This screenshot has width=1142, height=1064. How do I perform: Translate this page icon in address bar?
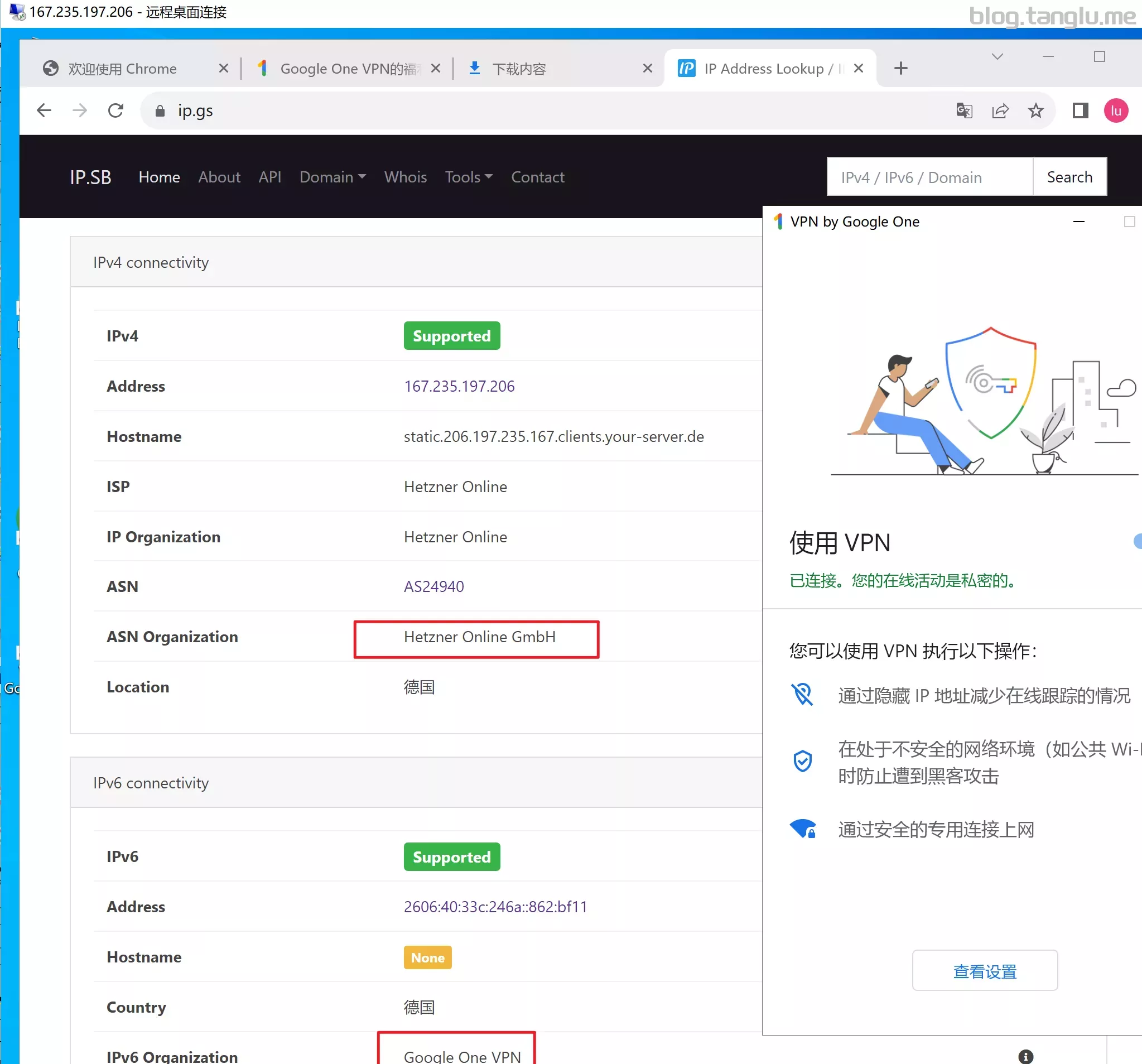point(965,110)
